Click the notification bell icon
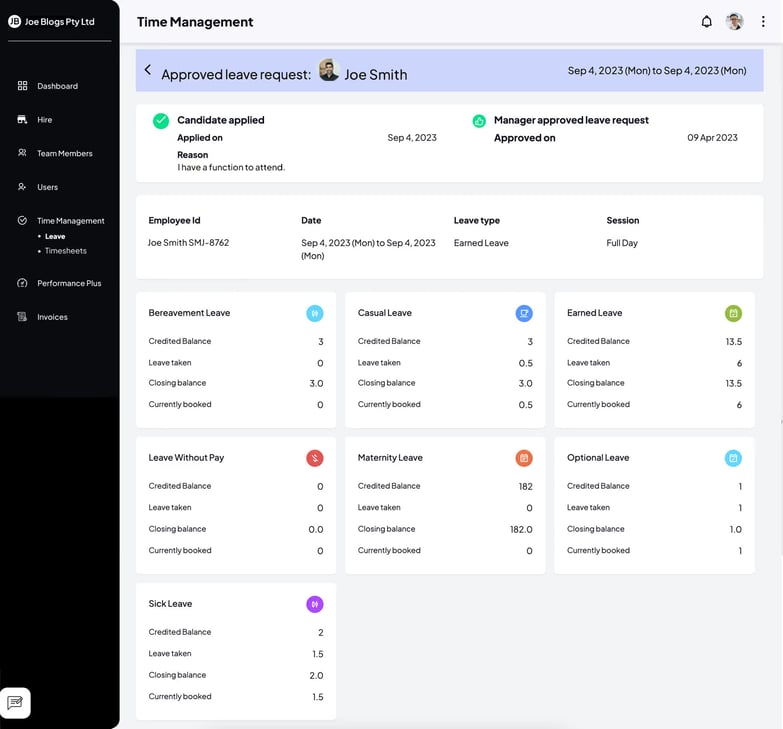The height and width of the screenshot is (729, 783). (x=707, y=22)
